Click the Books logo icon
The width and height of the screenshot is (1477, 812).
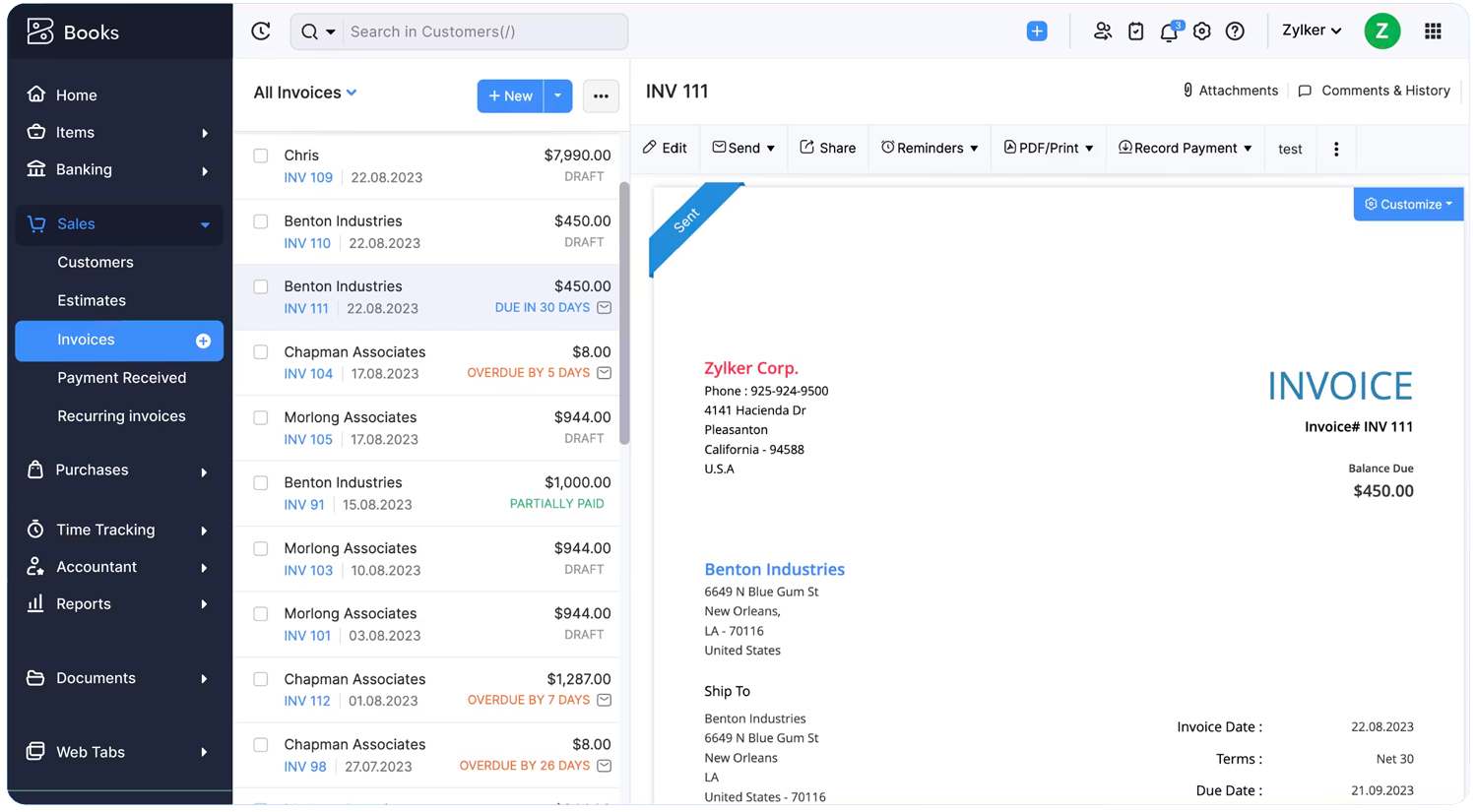click(39, 31)
